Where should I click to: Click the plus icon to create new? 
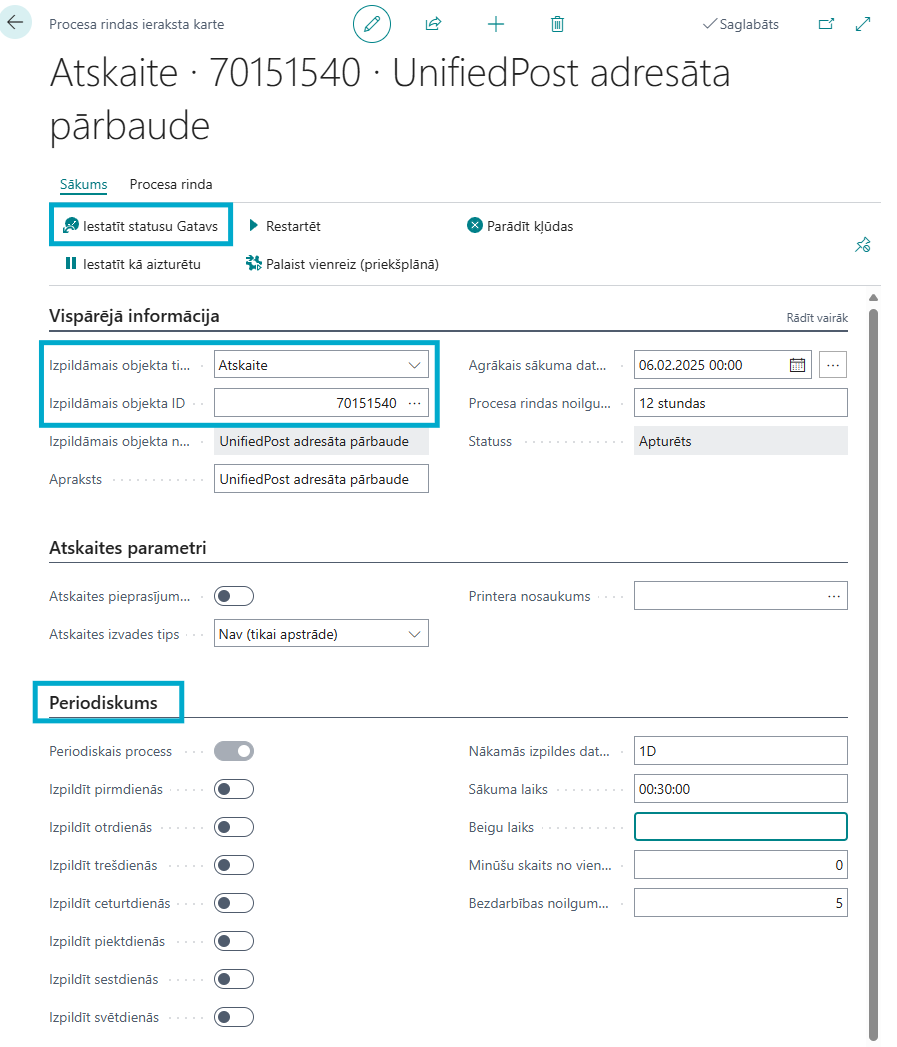[495, 24]
